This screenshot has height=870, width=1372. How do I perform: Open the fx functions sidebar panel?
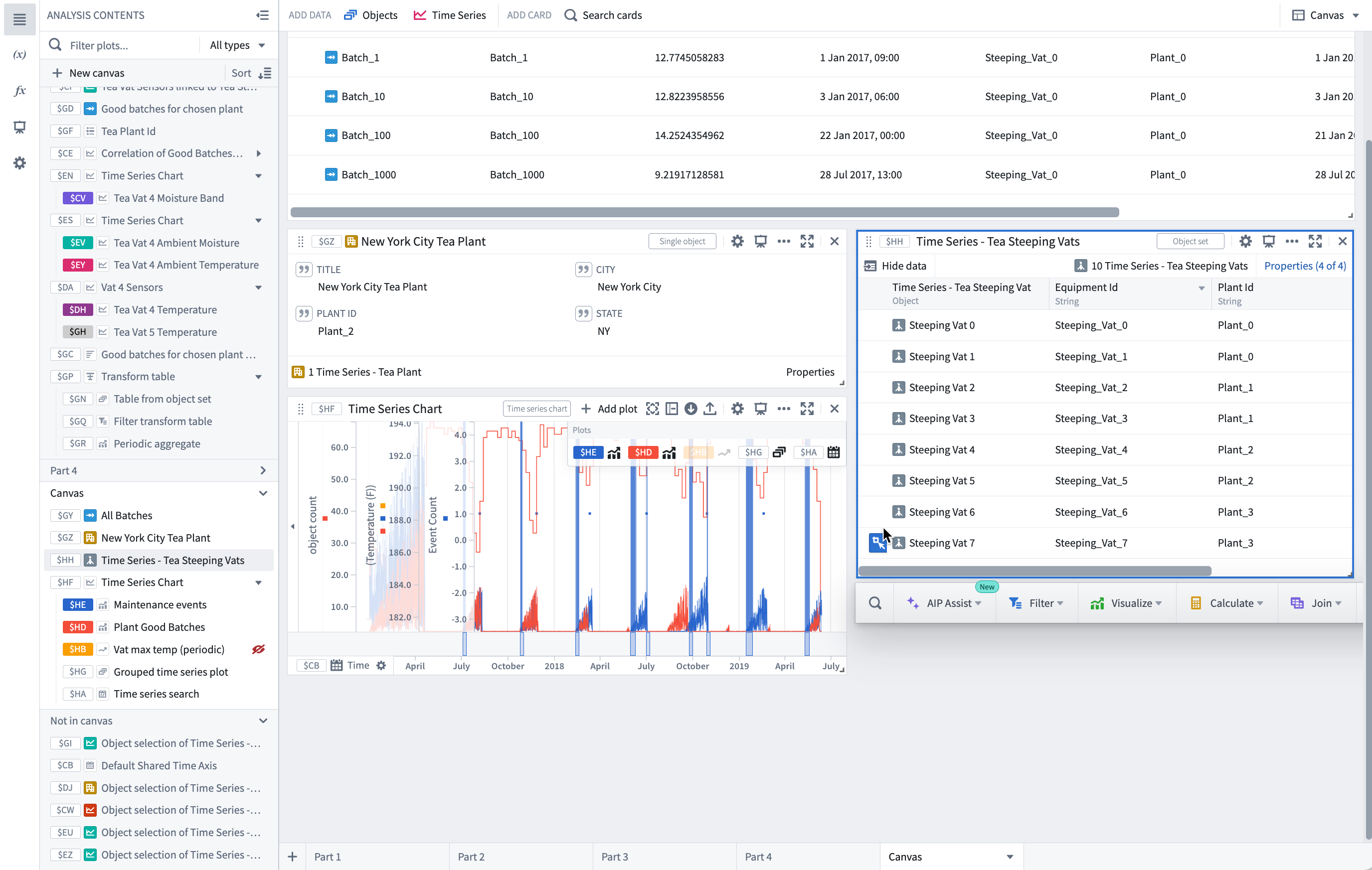[x=20, y=91]
